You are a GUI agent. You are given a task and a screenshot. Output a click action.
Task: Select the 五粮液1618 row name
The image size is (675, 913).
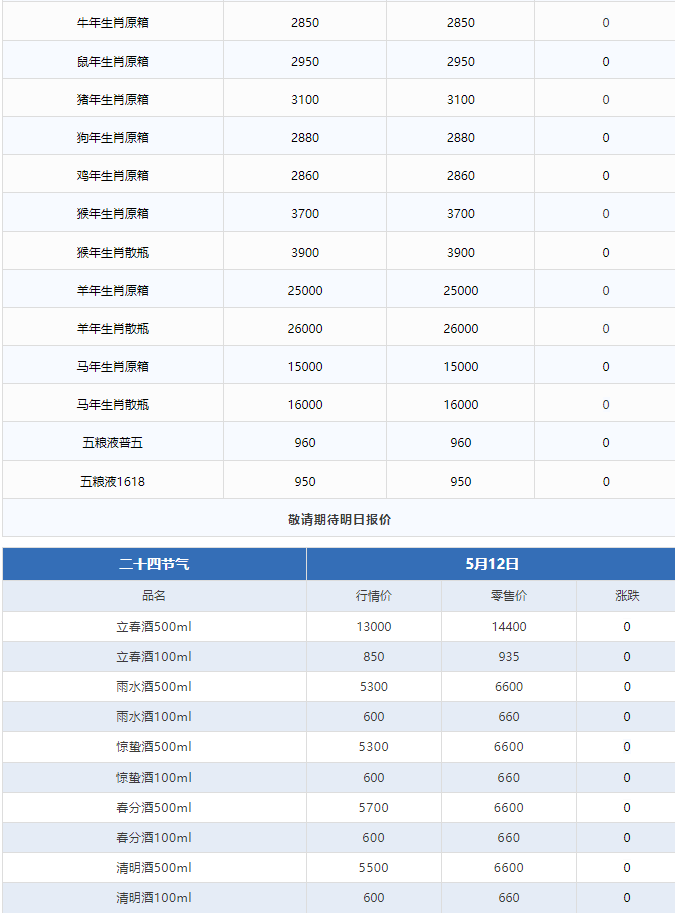112,482
